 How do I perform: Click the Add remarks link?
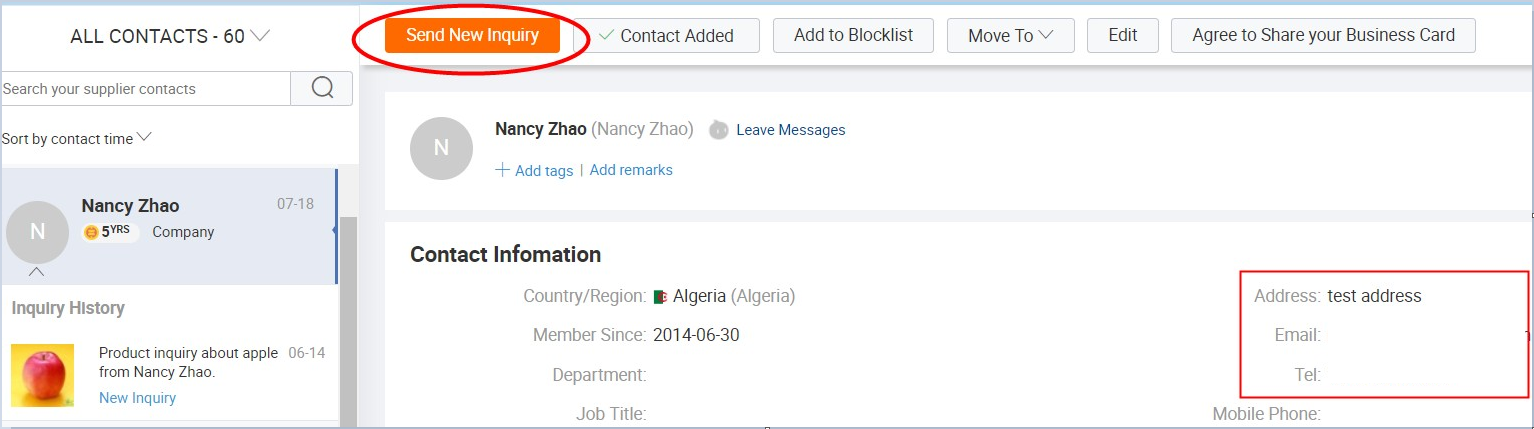(x=631, y=170)
